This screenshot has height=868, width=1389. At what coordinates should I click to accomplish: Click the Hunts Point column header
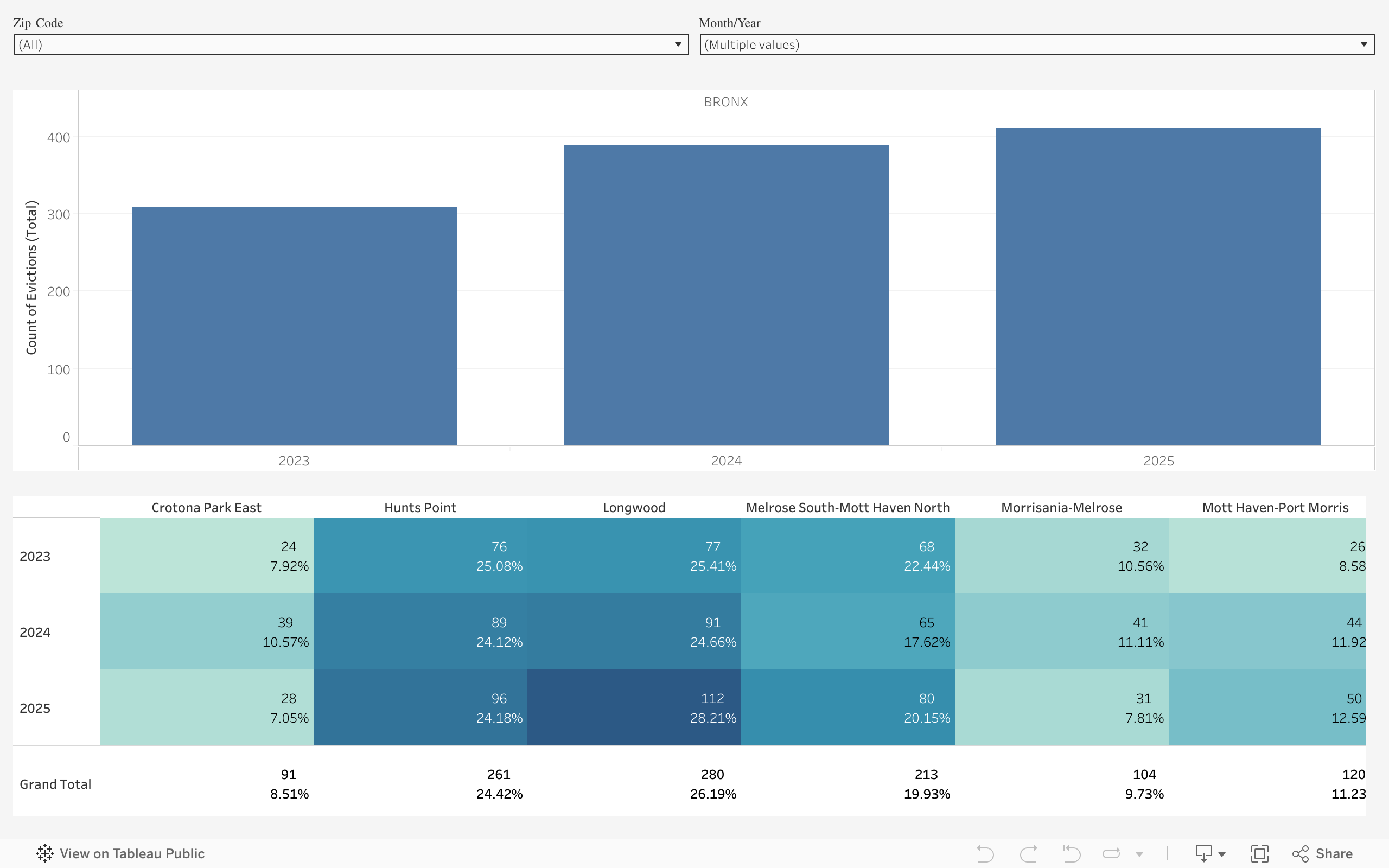pos(419,507)
